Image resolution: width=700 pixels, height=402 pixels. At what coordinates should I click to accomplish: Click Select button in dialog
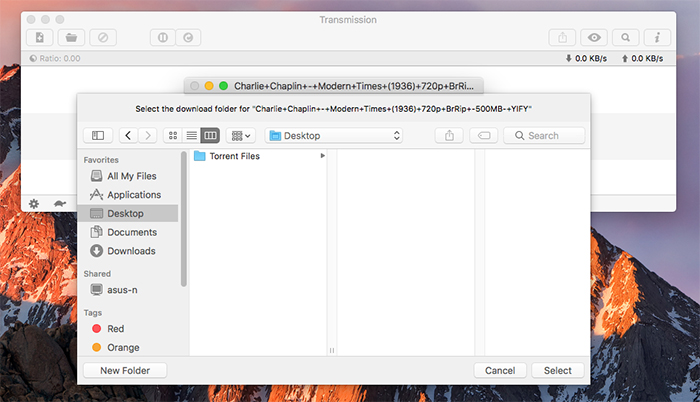558,370
